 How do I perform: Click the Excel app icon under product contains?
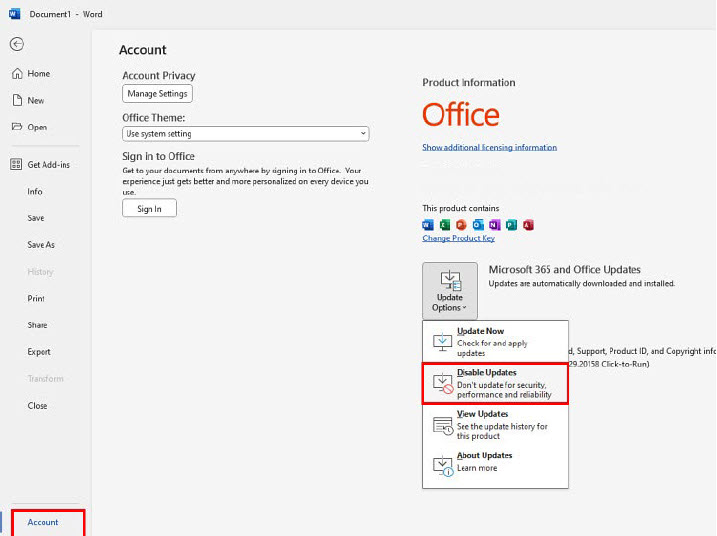[444, 225]
